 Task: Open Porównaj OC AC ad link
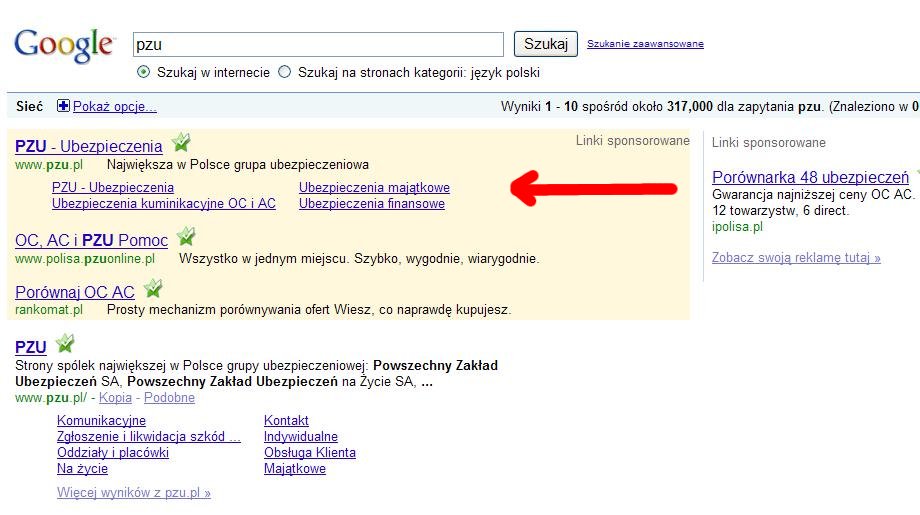point(75,292)
